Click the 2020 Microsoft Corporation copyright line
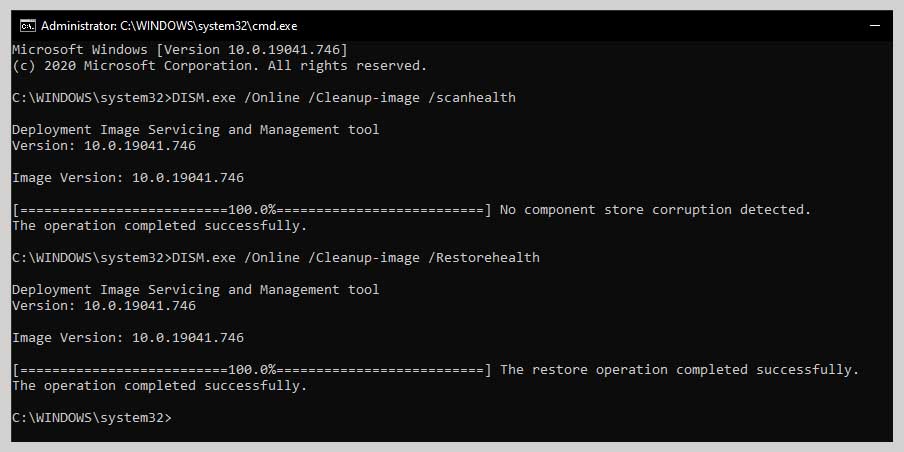904x452 pixels. point(219,66)
